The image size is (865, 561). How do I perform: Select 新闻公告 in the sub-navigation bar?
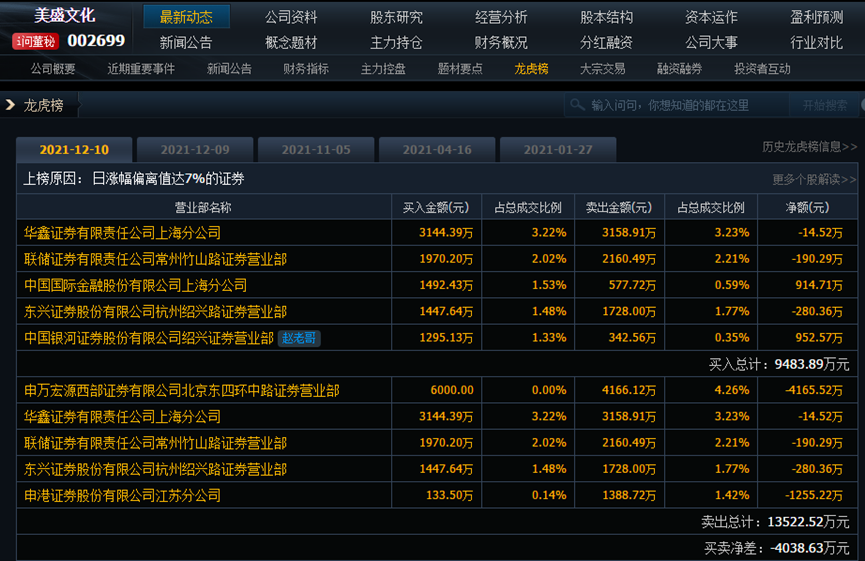(229, 69)
